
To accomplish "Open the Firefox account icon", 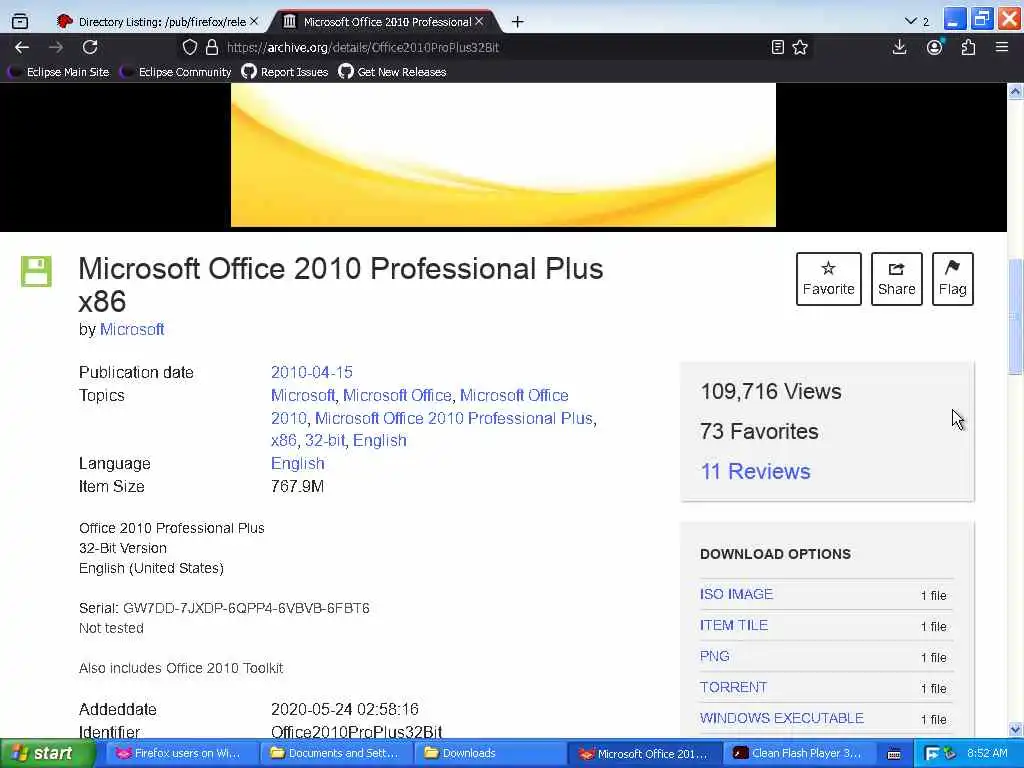I will [935, 47].
